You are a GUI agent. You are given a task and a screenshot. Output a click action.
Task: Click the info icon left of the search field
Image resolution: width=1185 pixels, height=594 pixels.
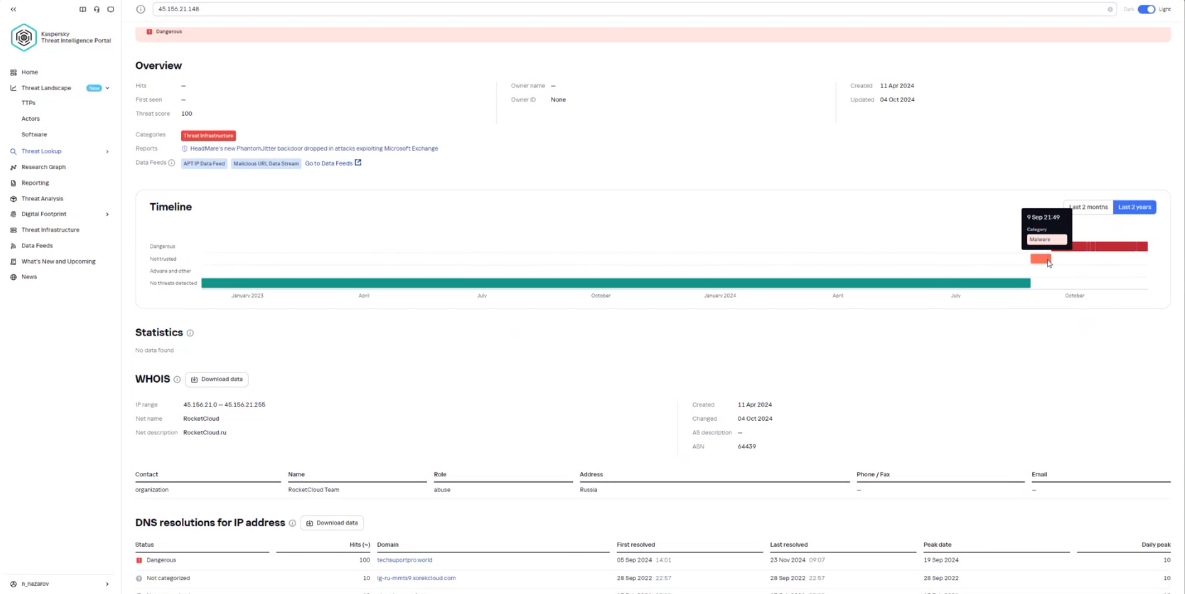coord(141,9)
